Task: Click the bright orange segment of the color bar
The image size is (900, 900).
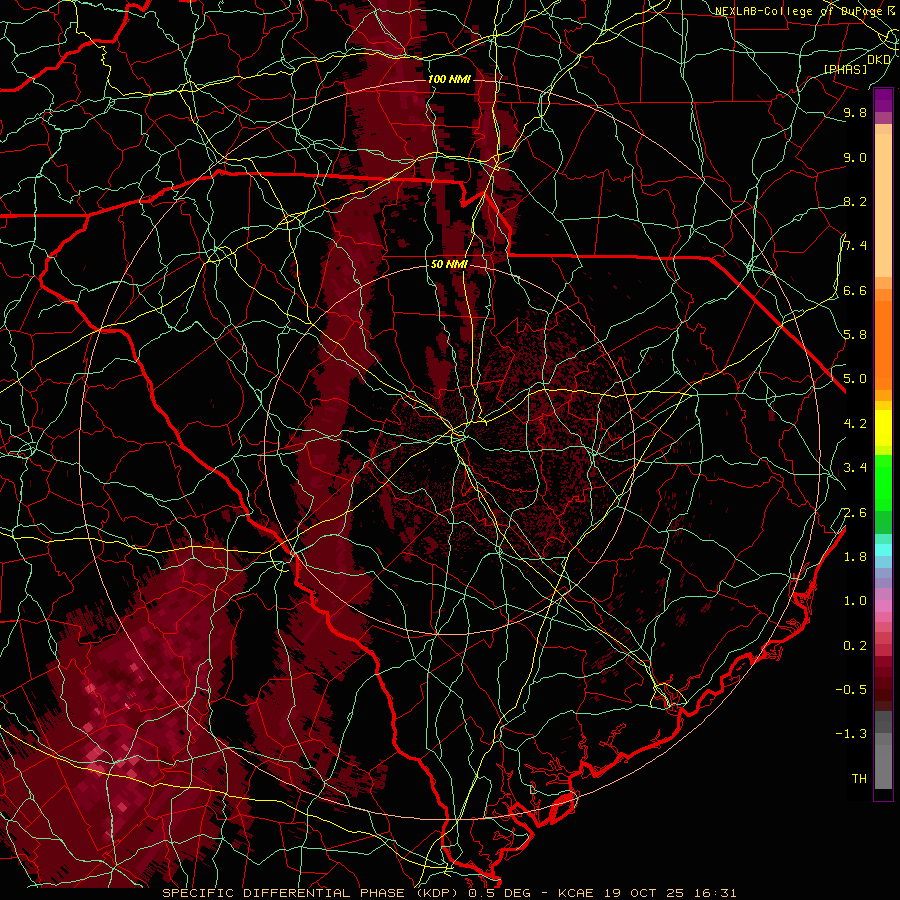Action: [883, 344]
